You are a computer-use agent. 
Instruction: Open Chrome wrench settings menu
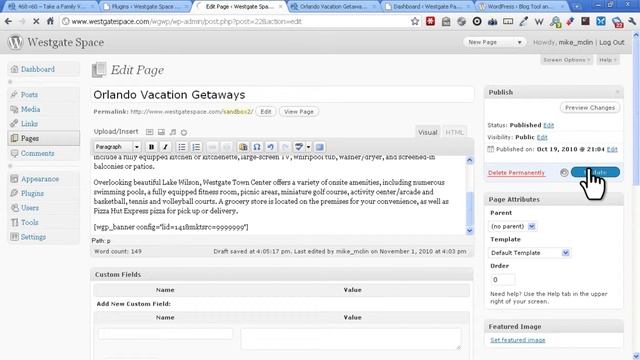pos(632,21)
